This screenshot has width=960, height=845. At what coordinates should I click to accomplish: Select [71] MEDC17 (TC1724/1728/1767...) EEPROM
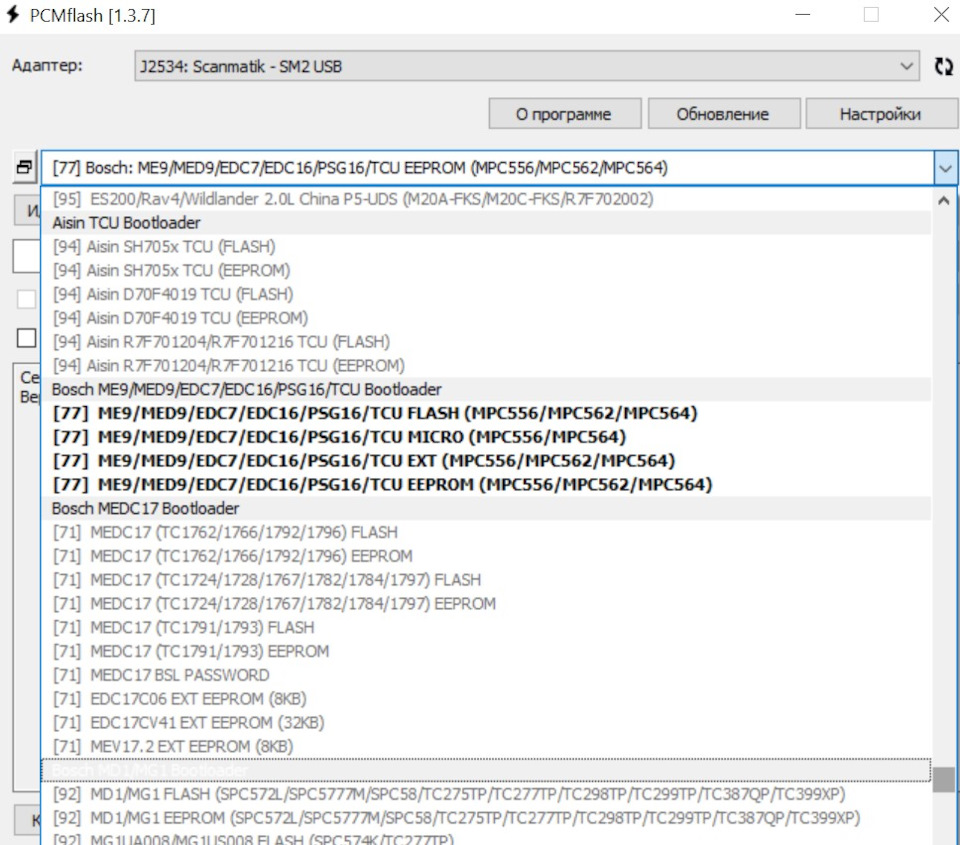[x=486, y=604]
